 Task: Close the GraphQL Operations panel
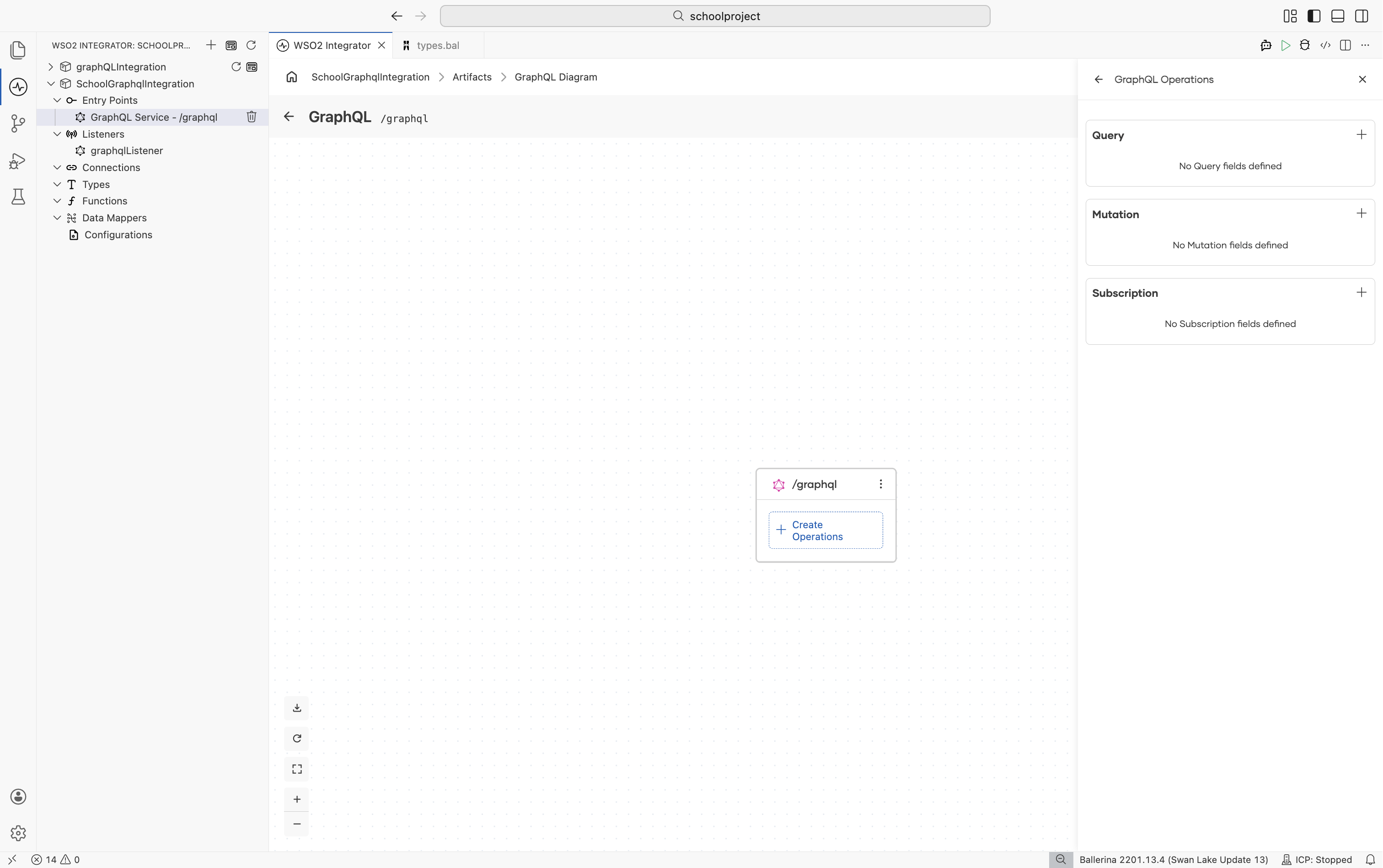pyautogui.click(x=1362, y=79)
